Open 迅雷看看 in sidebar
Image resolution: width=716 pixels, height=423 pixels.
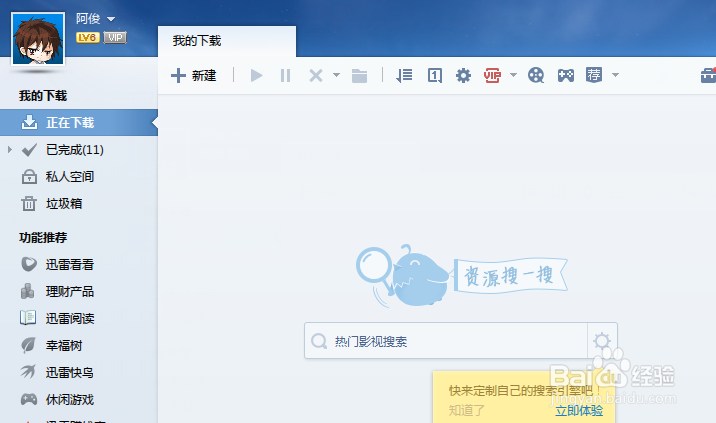coord(70,264)
